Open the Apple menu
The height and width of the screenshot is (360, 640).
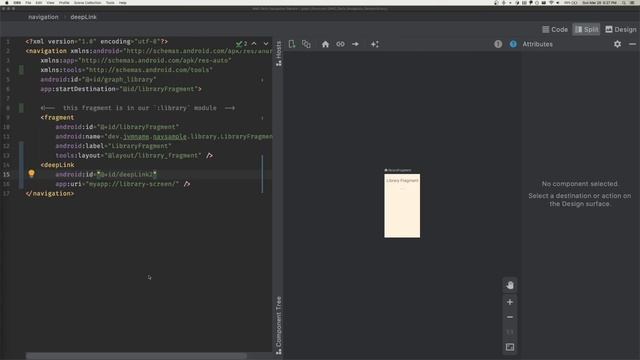click(7, 2)
